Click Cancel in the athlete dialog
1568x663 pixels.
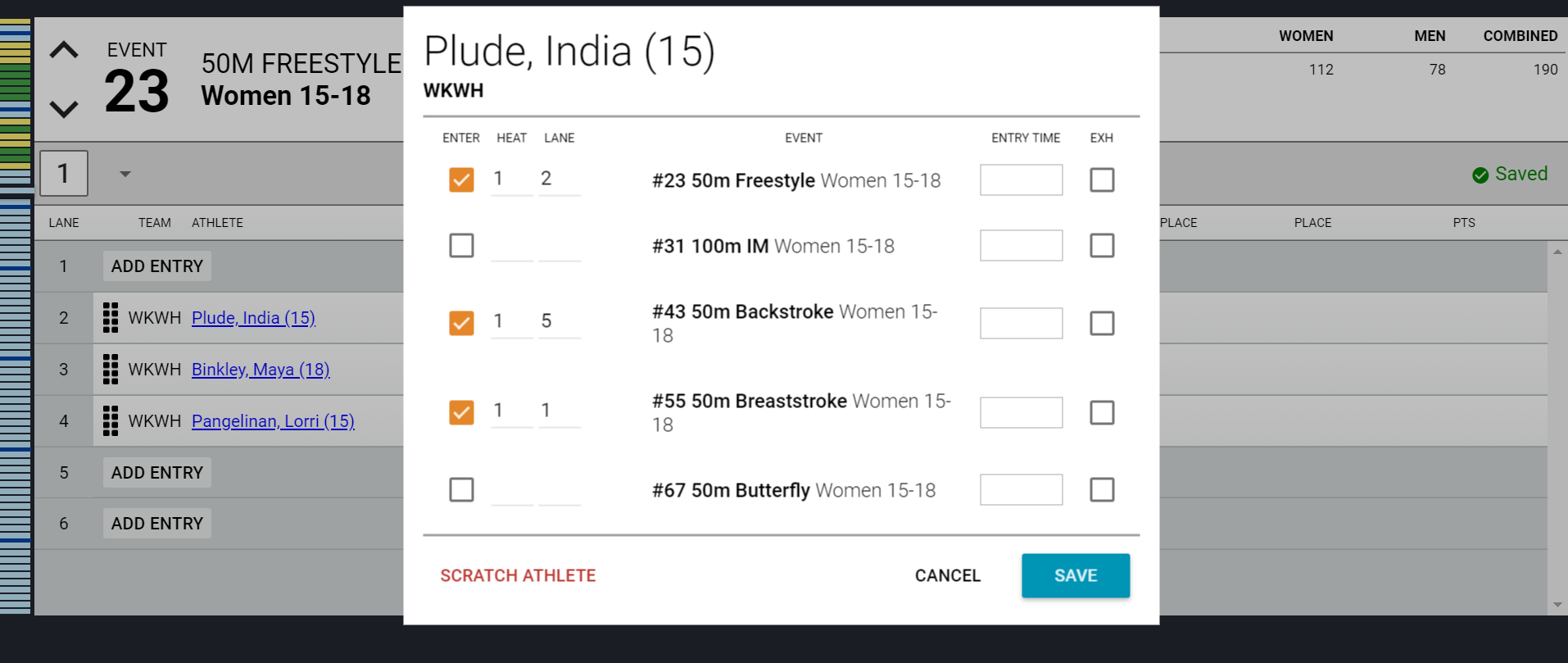(948, 575)
